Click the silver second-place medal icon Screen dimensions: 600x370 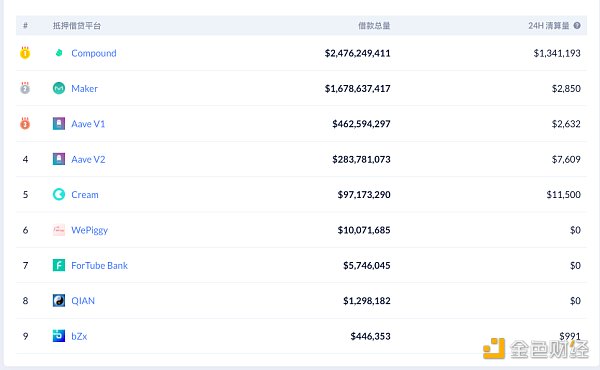coord(25,88)
